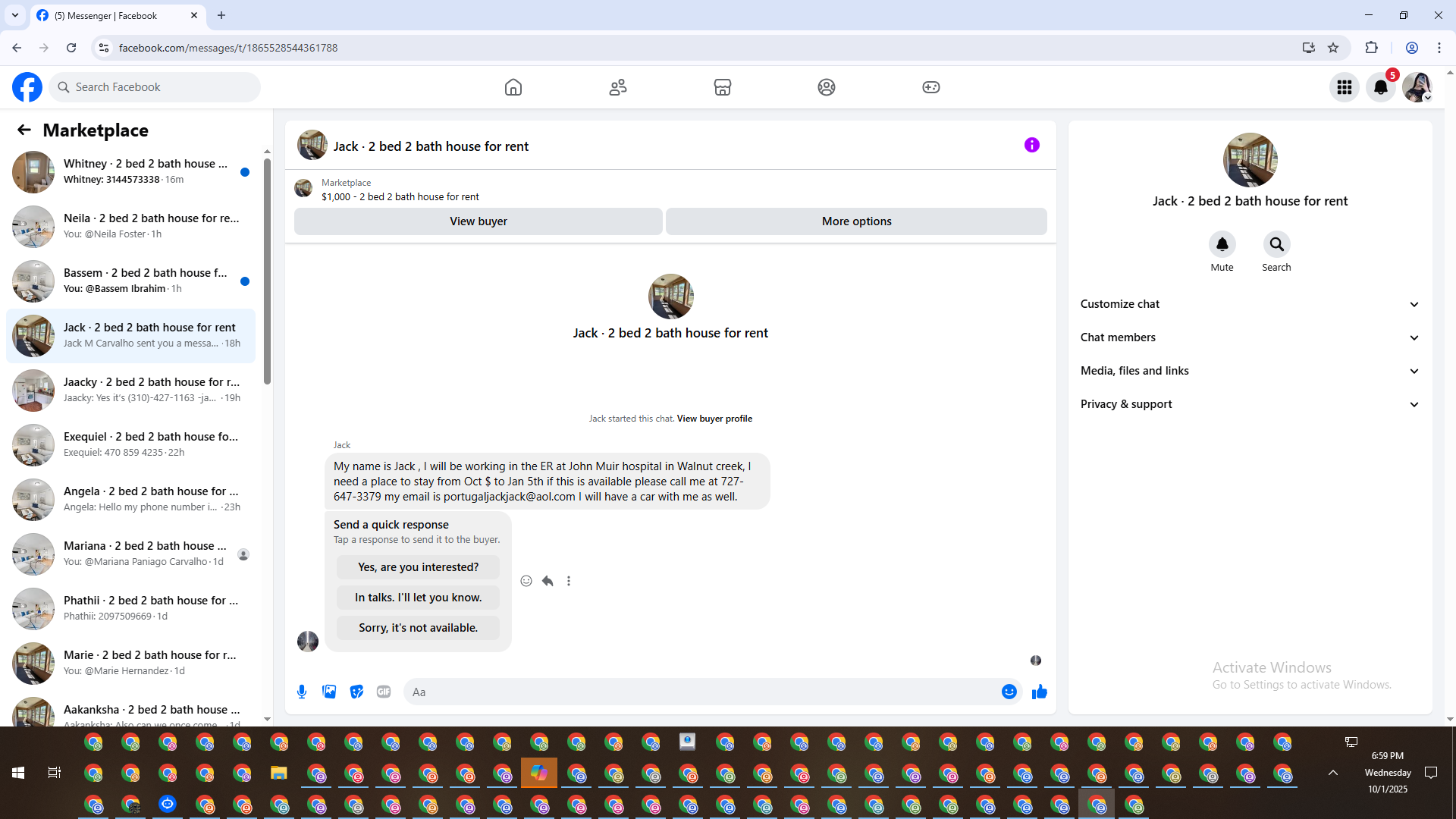The height and width of the screenshot is (819, 1456).
Task: Open Facebook Home feed icon
Action: [513, 87]
